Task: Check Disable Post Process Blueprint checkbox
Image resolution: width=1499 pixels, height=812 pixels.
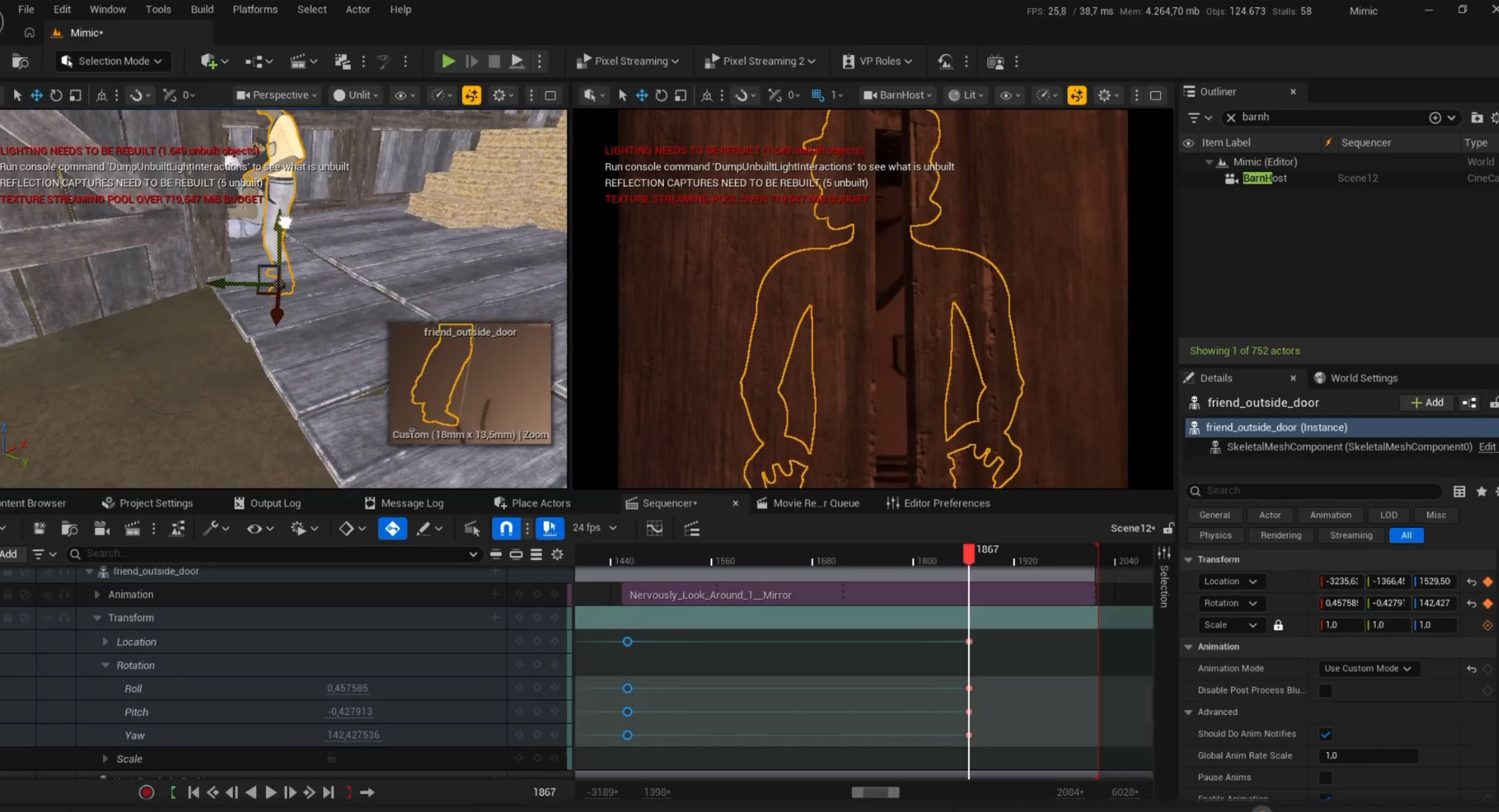Action: (1325, 690)
